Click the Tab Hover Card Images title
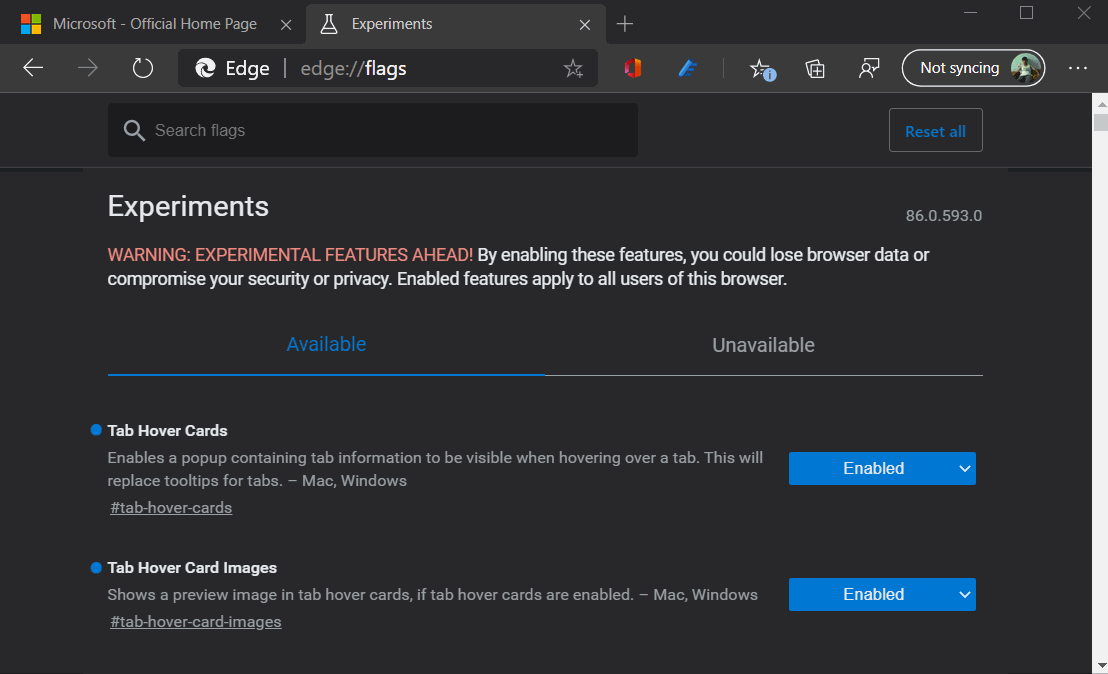1108x674 pixels. pyautogui.click(x=192, y=568)
